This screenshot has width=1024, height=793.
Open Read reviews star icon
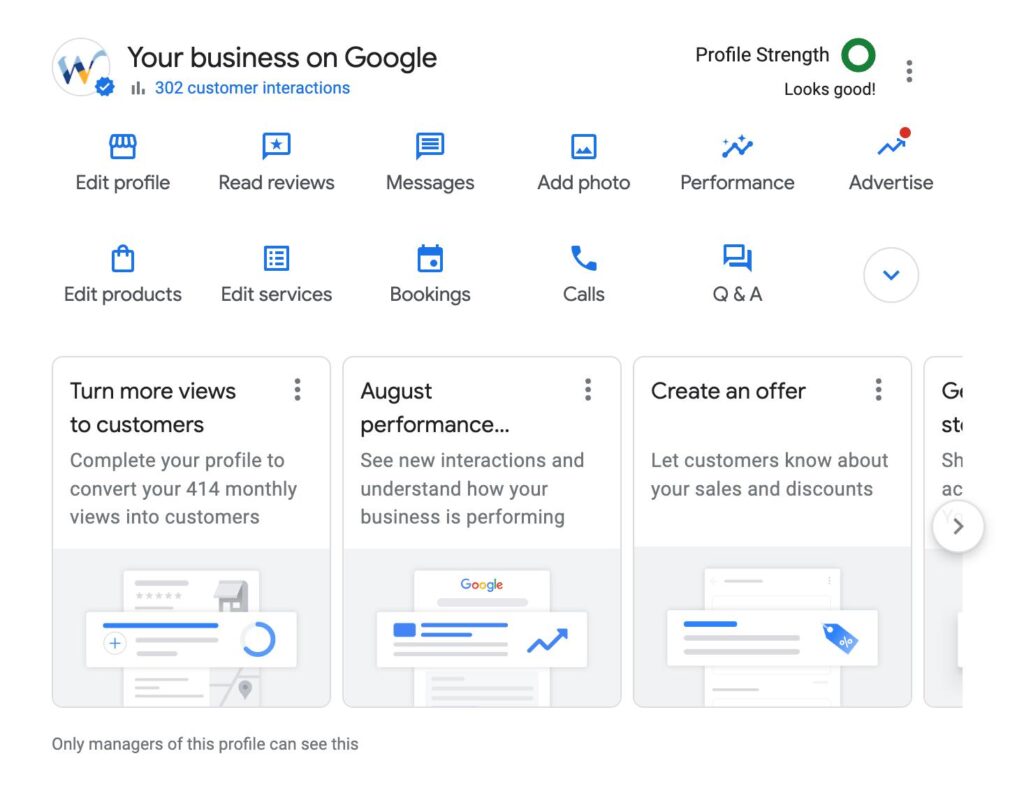[x=276, y=146]
